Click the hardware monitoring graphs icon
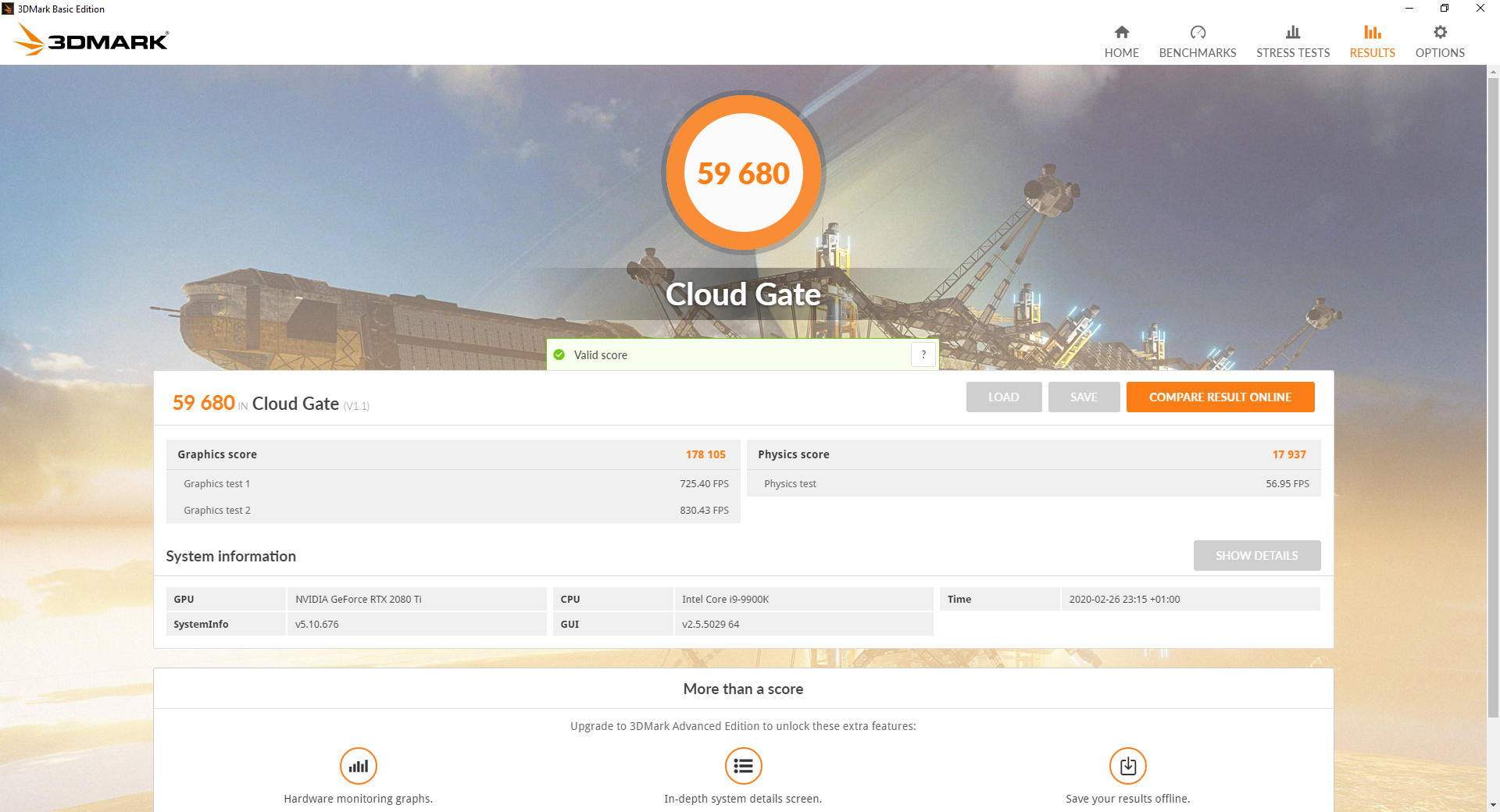Viewport: 1500px width, 812px height. click(359, 766)
